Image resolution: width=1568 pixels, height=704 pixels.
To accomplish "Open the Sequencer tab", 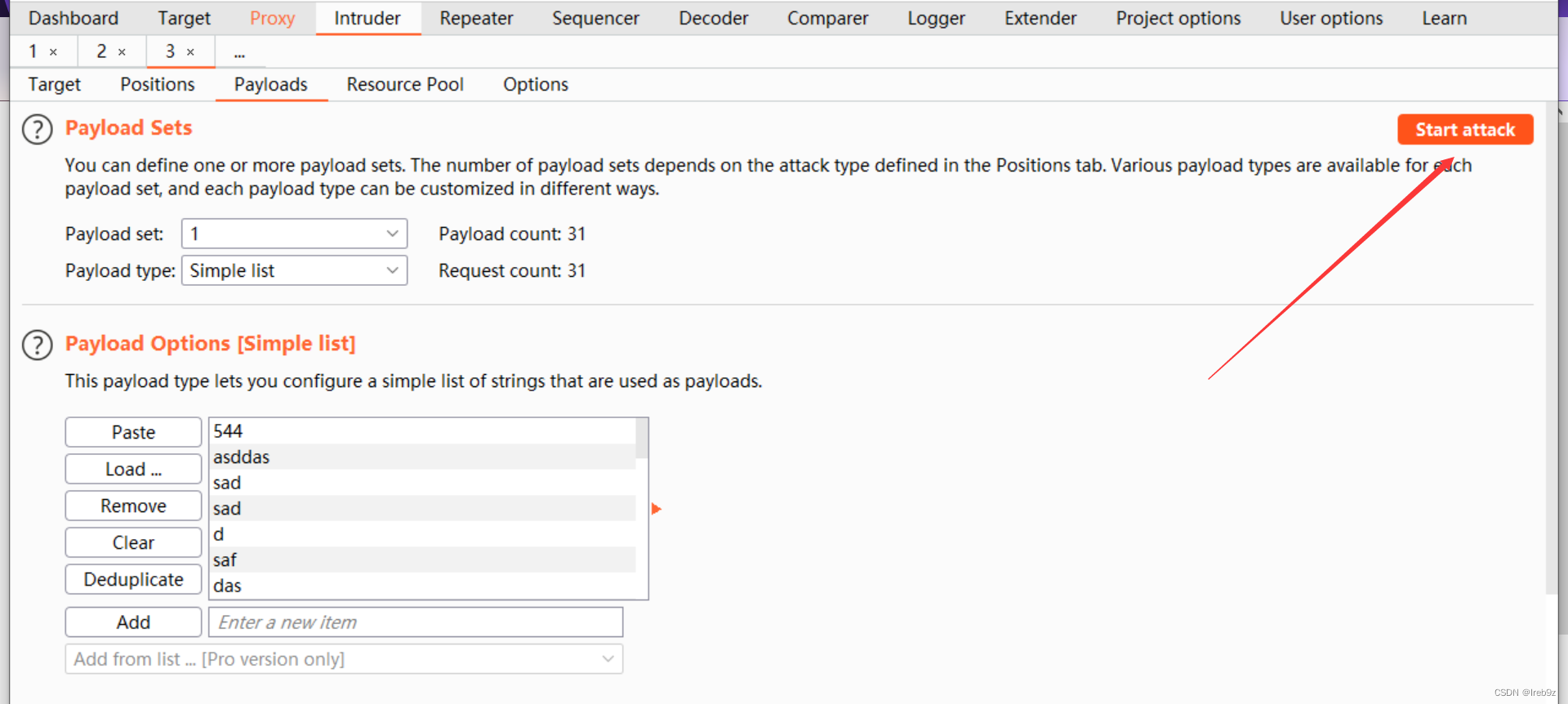I will [x=595, y=18].
